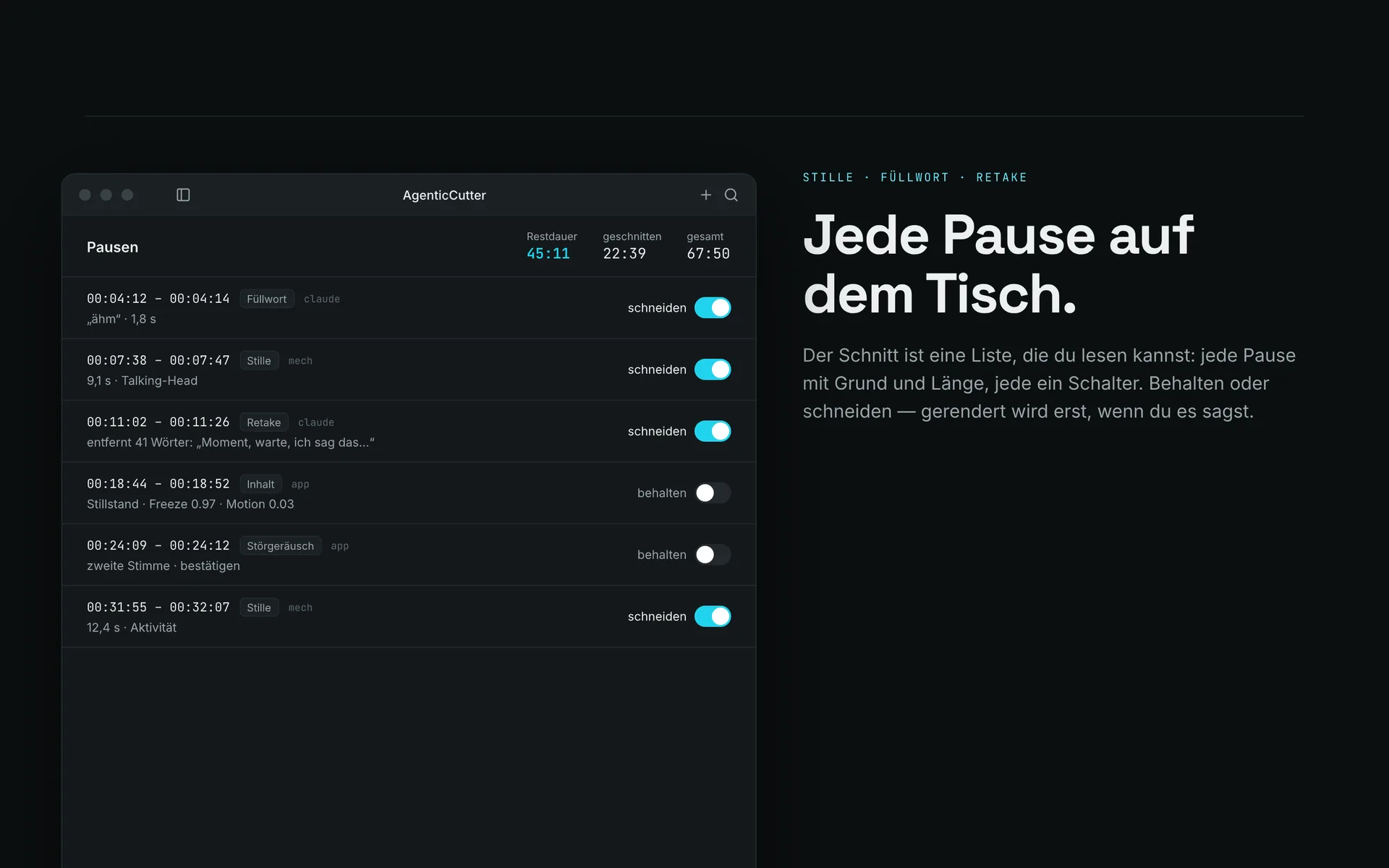This screenshot has width=1389, height=868.
Task: Click the headline Jede Pause auf dem Tisch
Action: point(998,265)
